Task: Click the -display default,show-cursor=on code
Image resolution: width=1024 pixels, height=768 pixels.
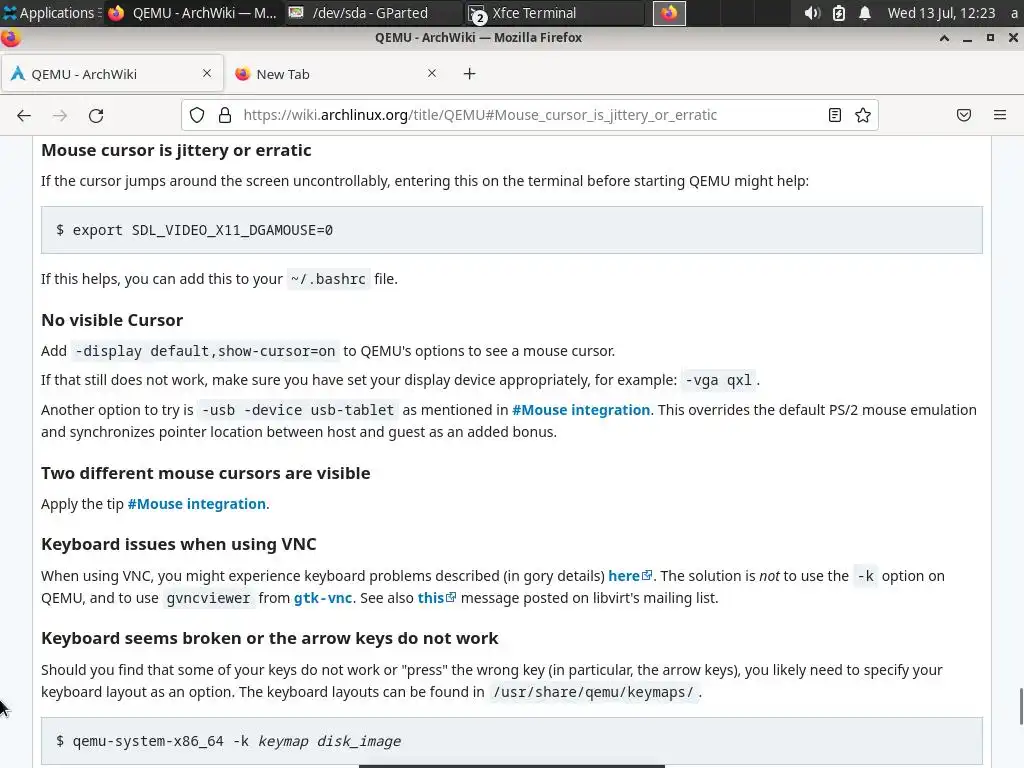Action: click(x=205, y=351)
